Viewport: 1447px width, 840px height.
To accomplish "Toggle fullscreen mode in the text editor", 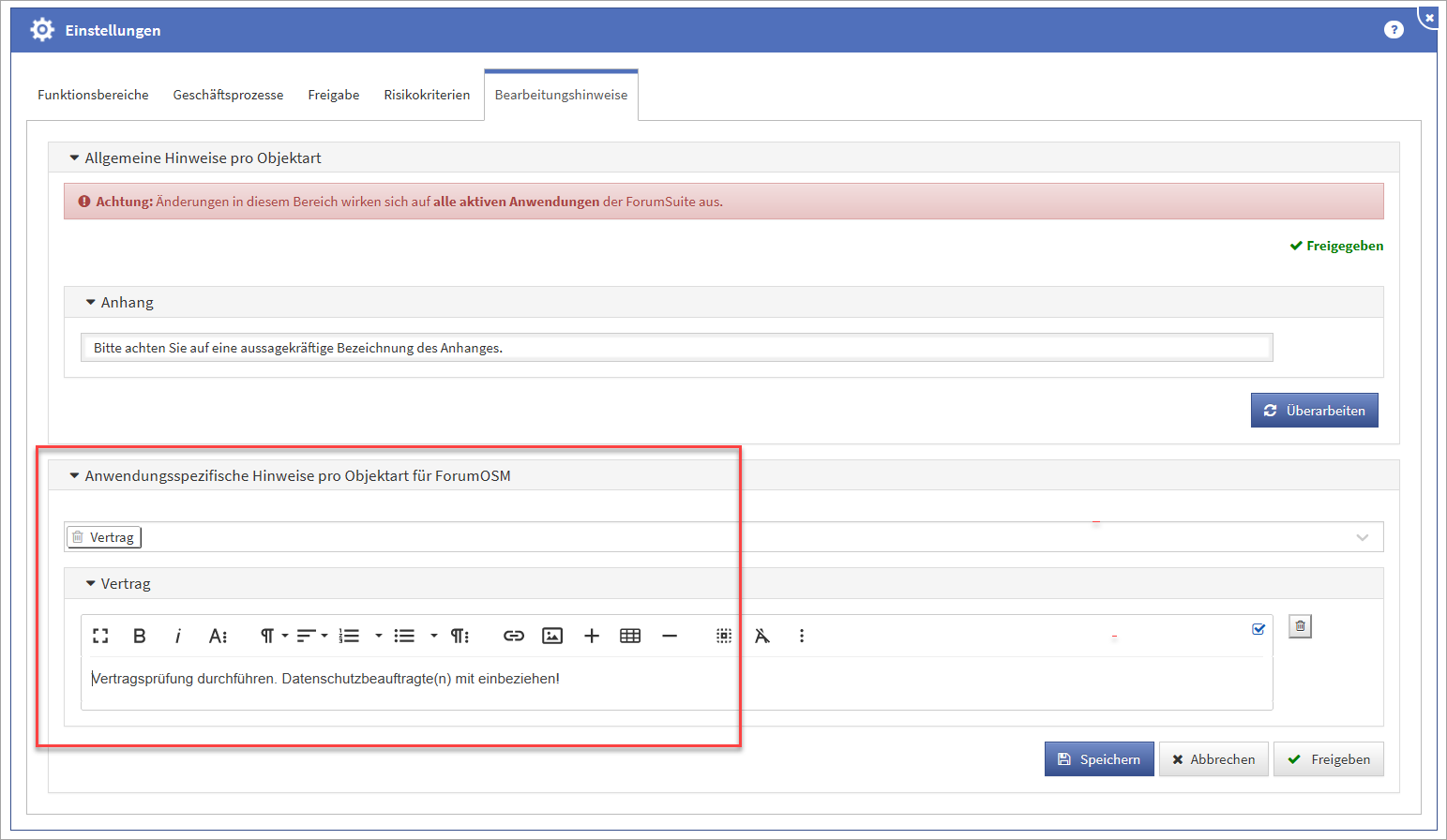I will pyautogui.click(x=100, y=636).
